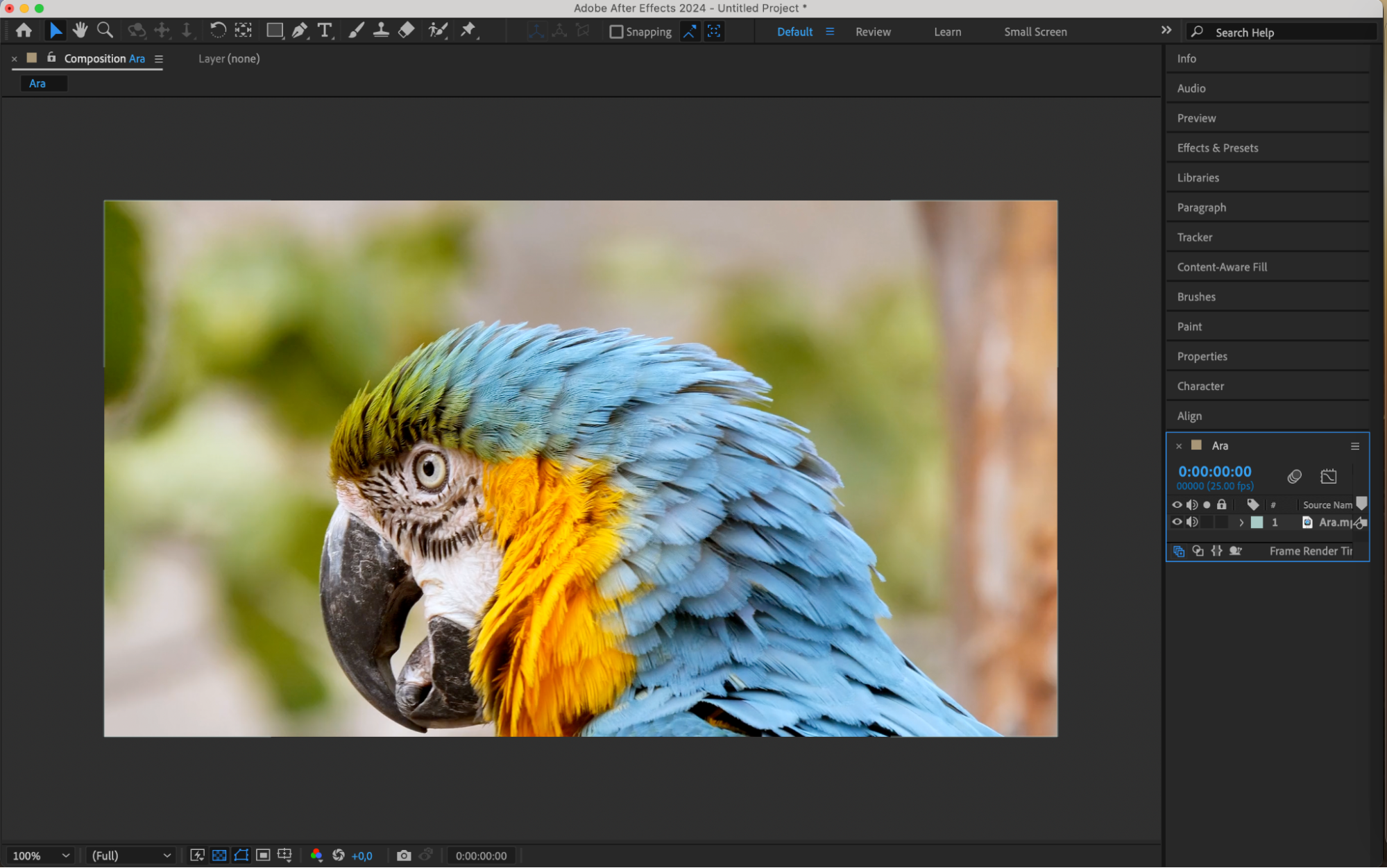Select the Hand tool

pos(80,31)
